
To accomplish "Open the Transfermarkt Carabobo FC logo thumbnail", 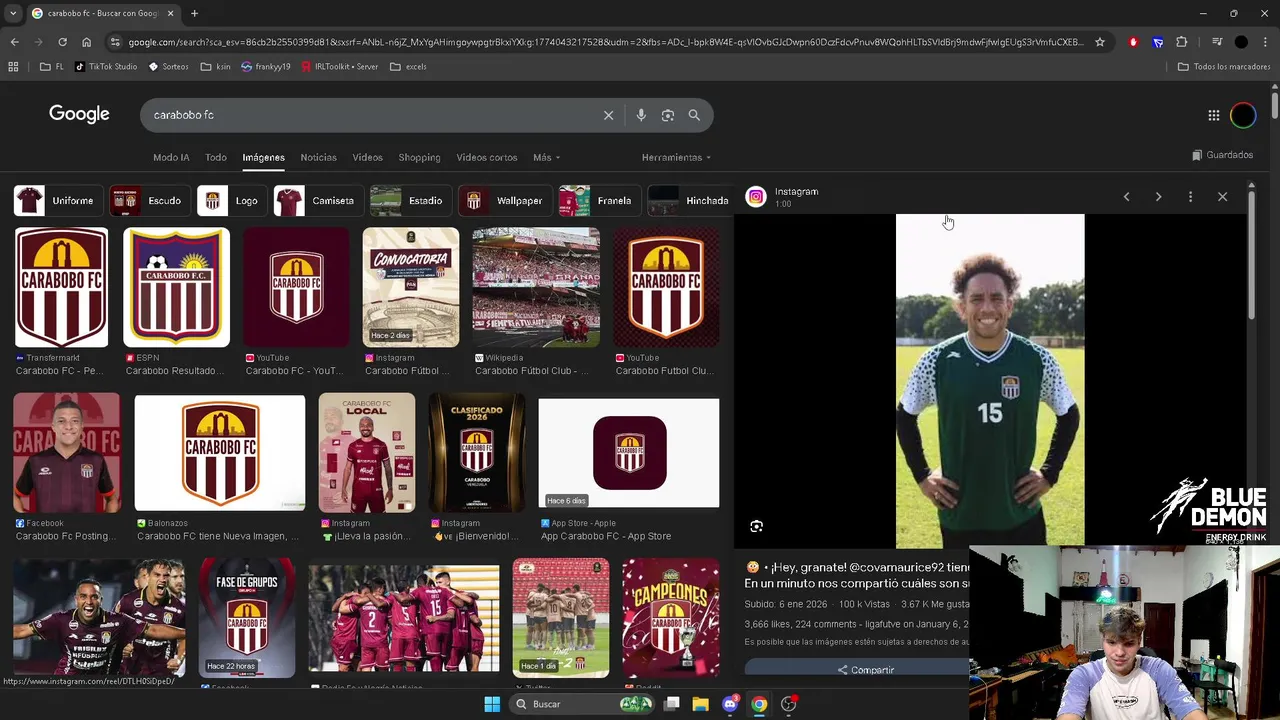I will tap(61, 287).
